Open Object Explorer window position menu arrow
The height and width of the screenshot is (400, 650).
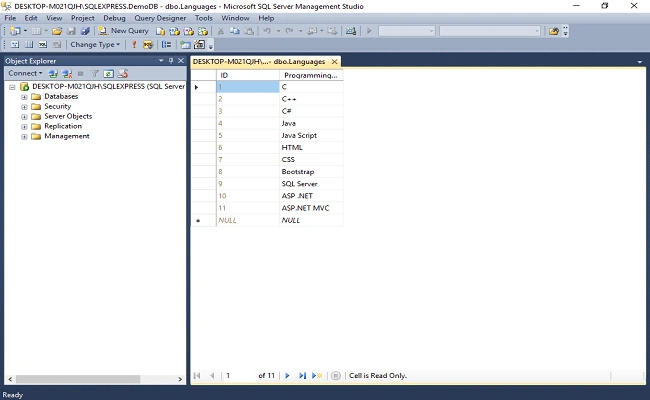[x=161, y=61]
